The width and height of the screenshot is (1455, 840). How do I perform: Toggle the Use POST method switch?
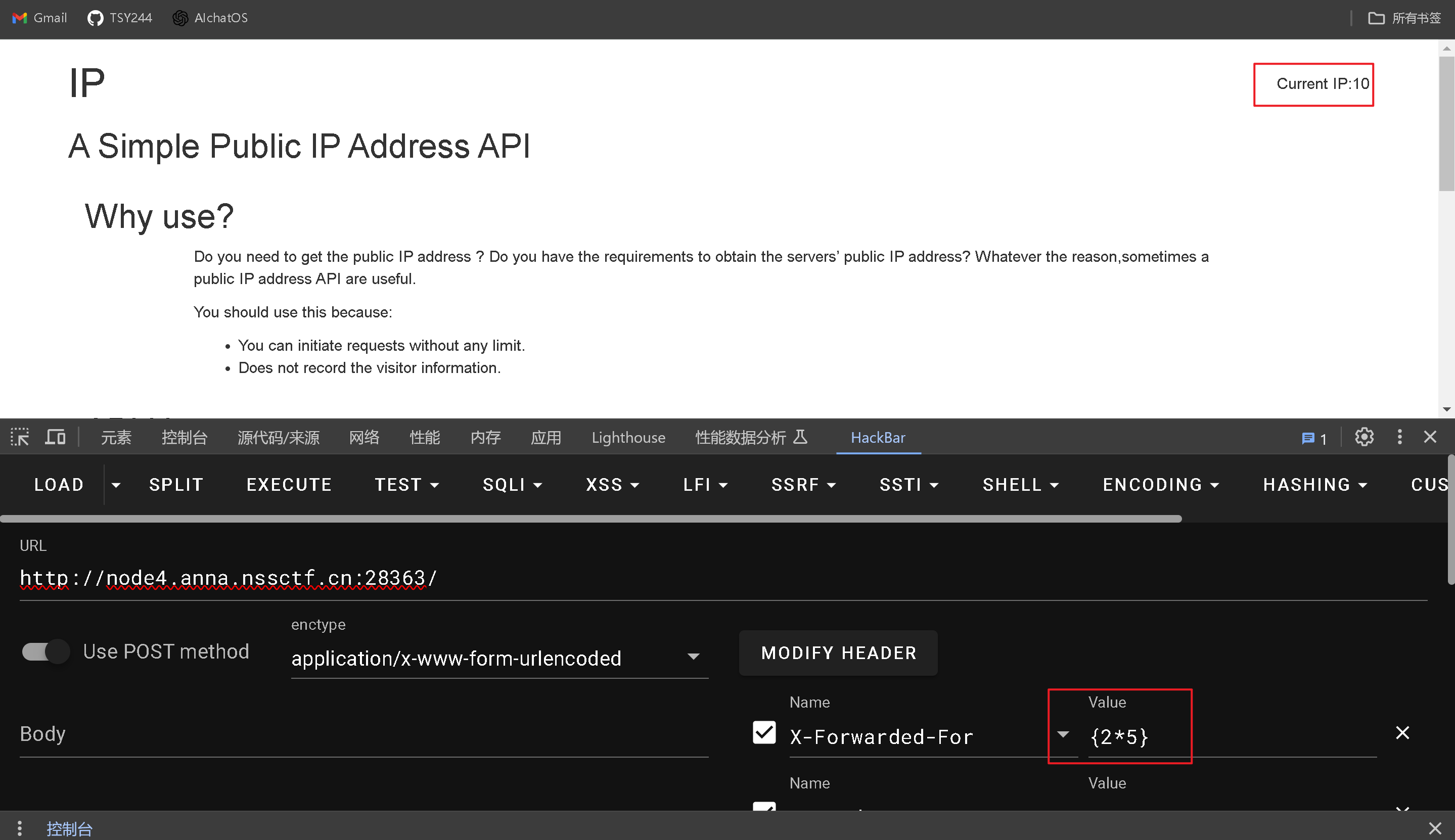pyautogui.click(x=46, y=651)
